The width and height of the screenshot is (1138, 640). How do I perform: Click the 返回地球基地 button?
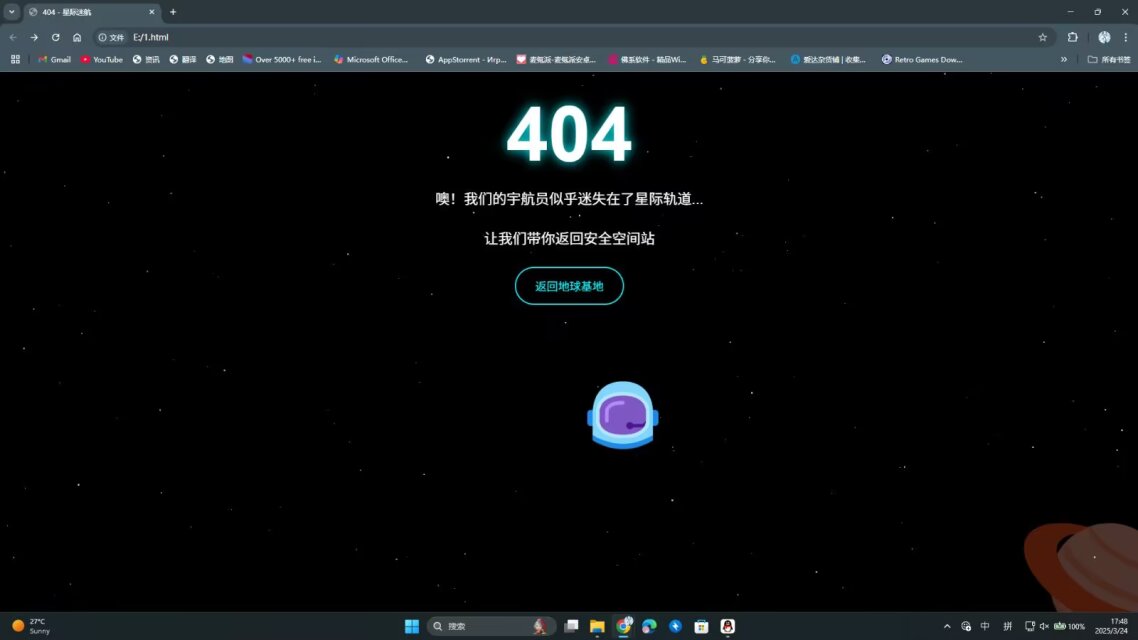tap(569, 286)
